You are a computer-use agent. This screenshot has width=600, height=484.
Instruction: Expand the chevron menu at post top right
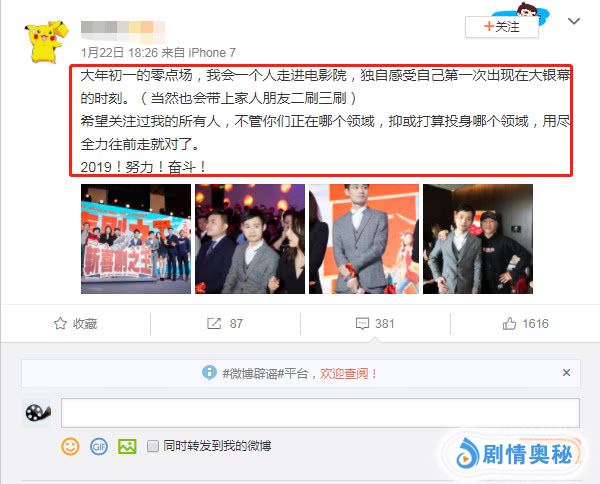click(x=574, y=21)
